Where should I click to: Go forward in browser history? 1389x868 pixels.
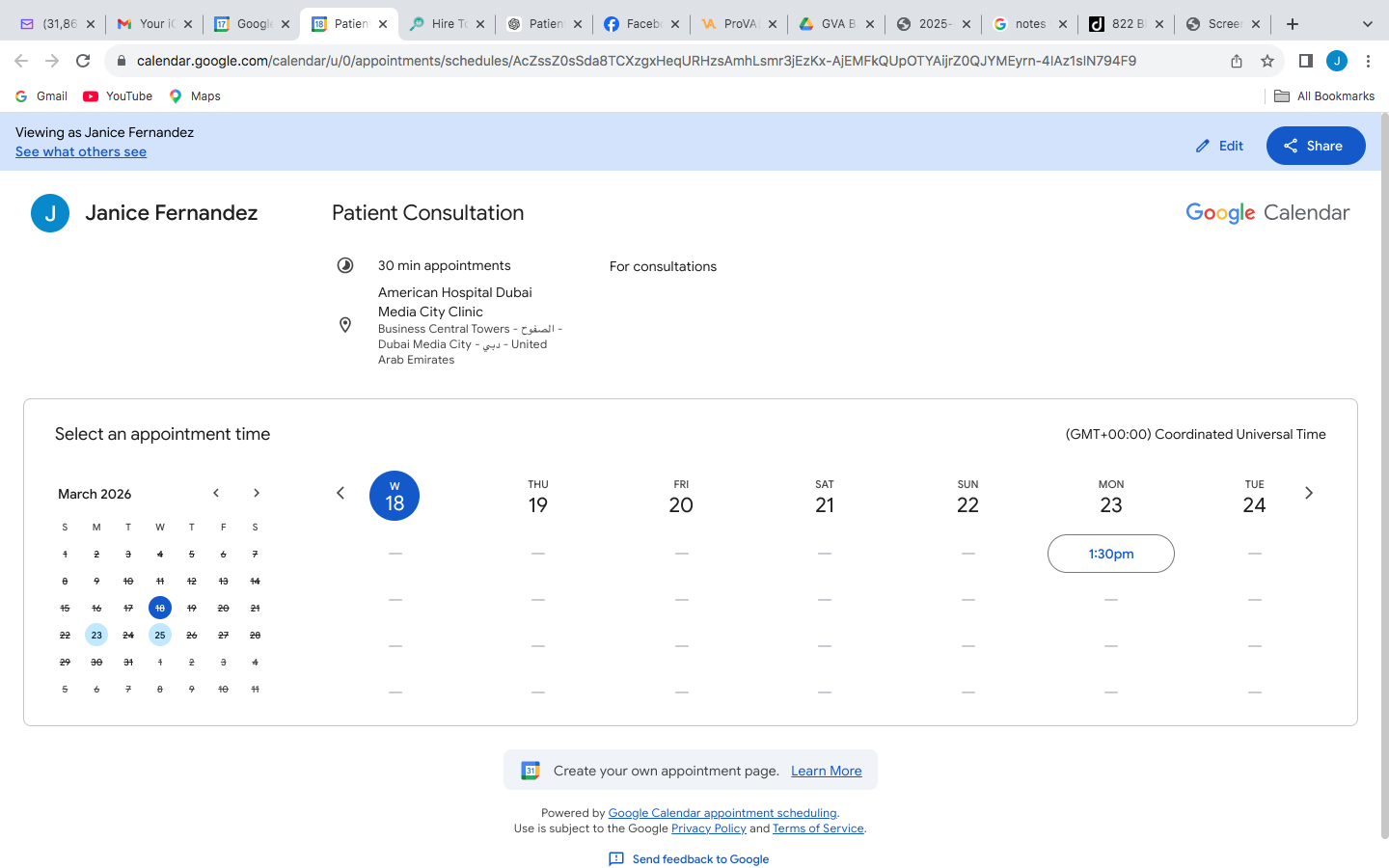pyautogui.click(x=52, y=61)
